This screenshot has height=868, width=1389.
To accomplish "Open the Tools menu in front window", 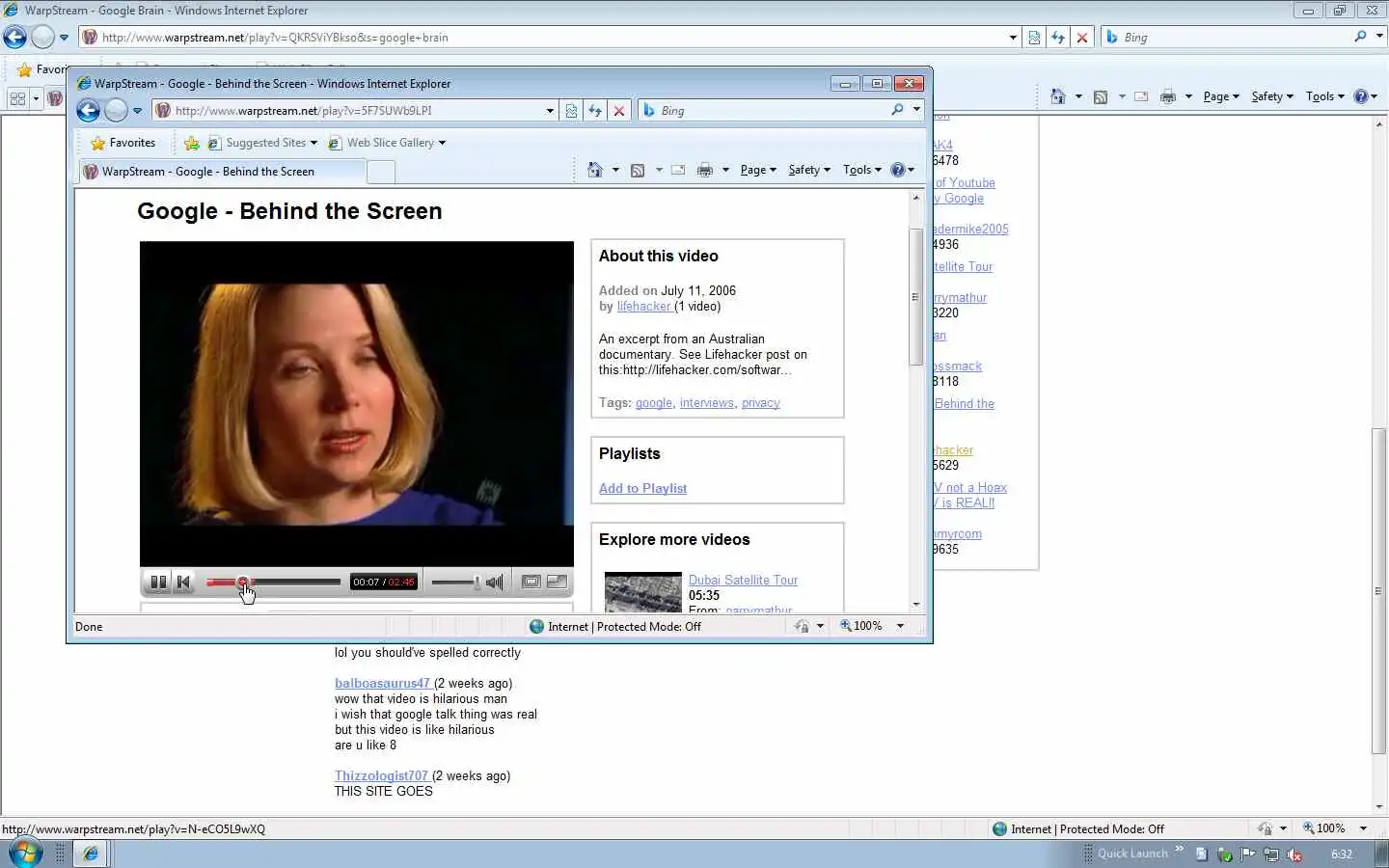I will tap(861, 170).
